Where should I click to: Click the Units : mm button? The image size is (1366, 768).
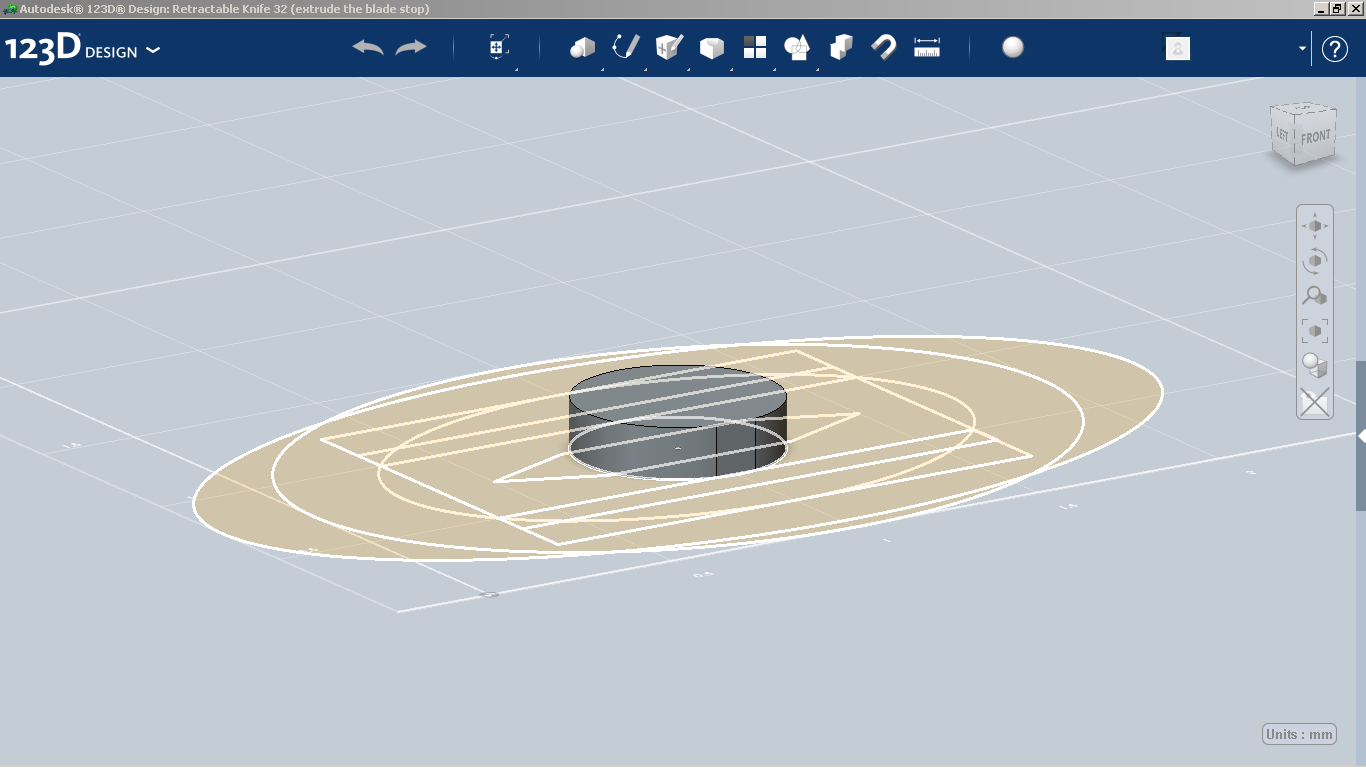tap(1298, 733)
